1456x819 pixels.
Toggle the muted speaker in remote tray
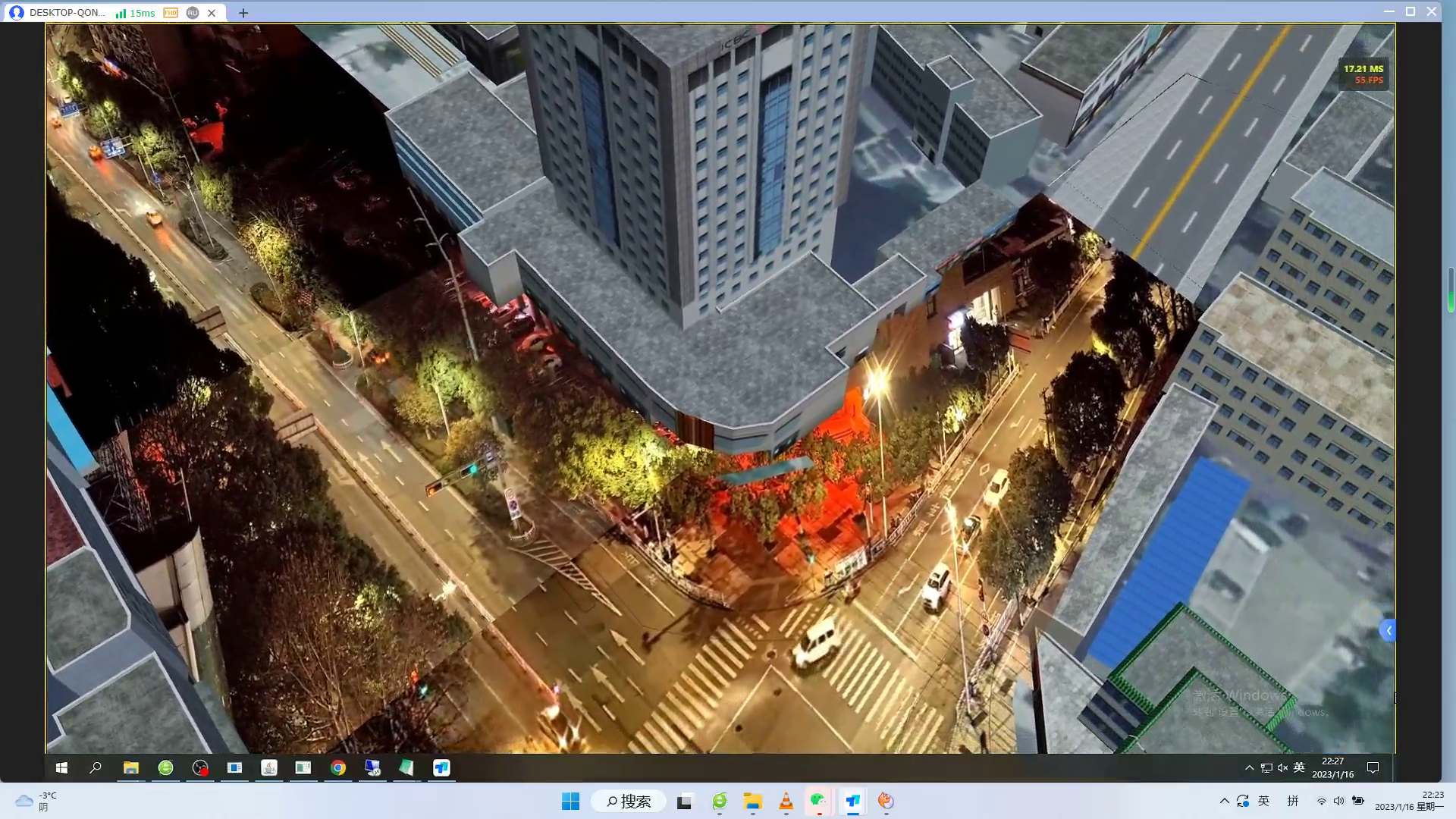[1282, 768]
